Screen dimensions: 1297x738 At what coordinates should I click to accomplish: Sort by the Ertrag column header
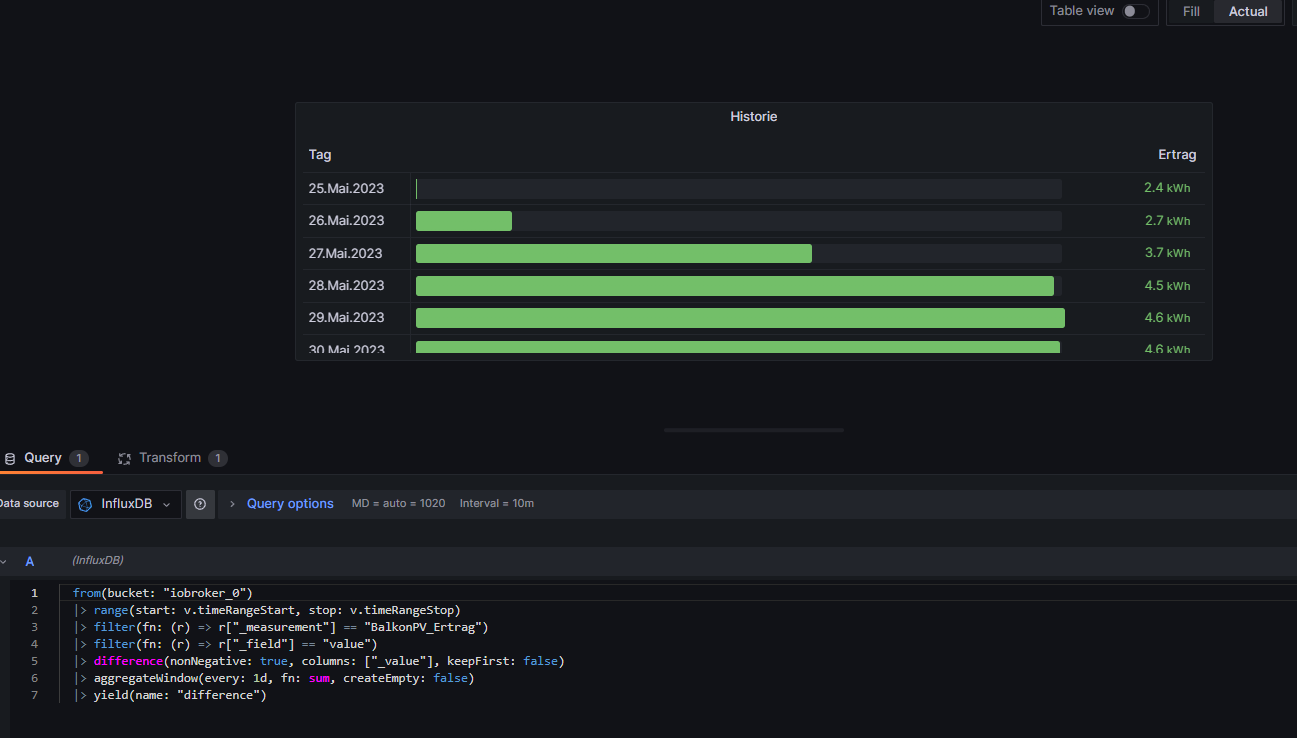pos(1177,155)
